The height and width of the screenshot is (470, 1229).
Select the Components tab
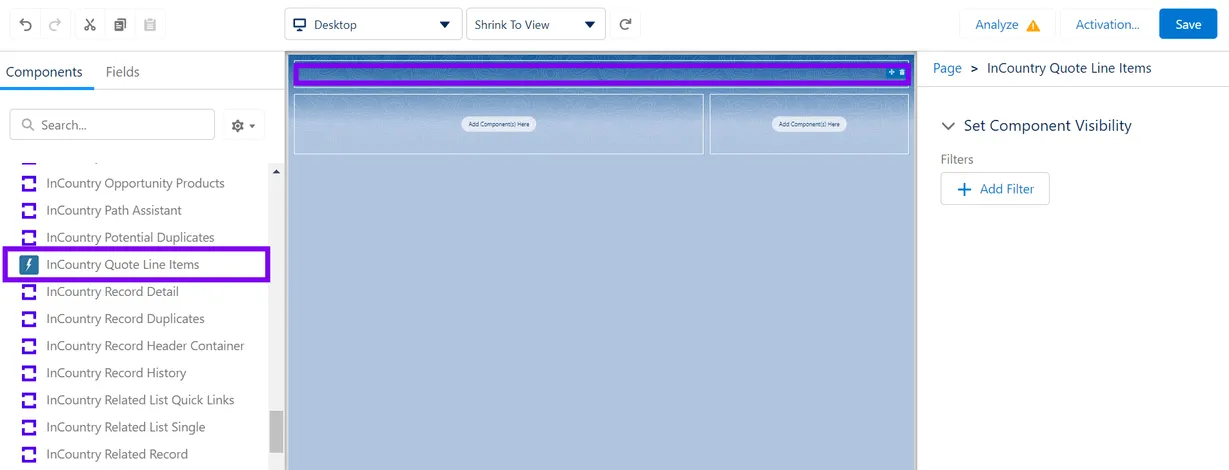pos(44,72)
